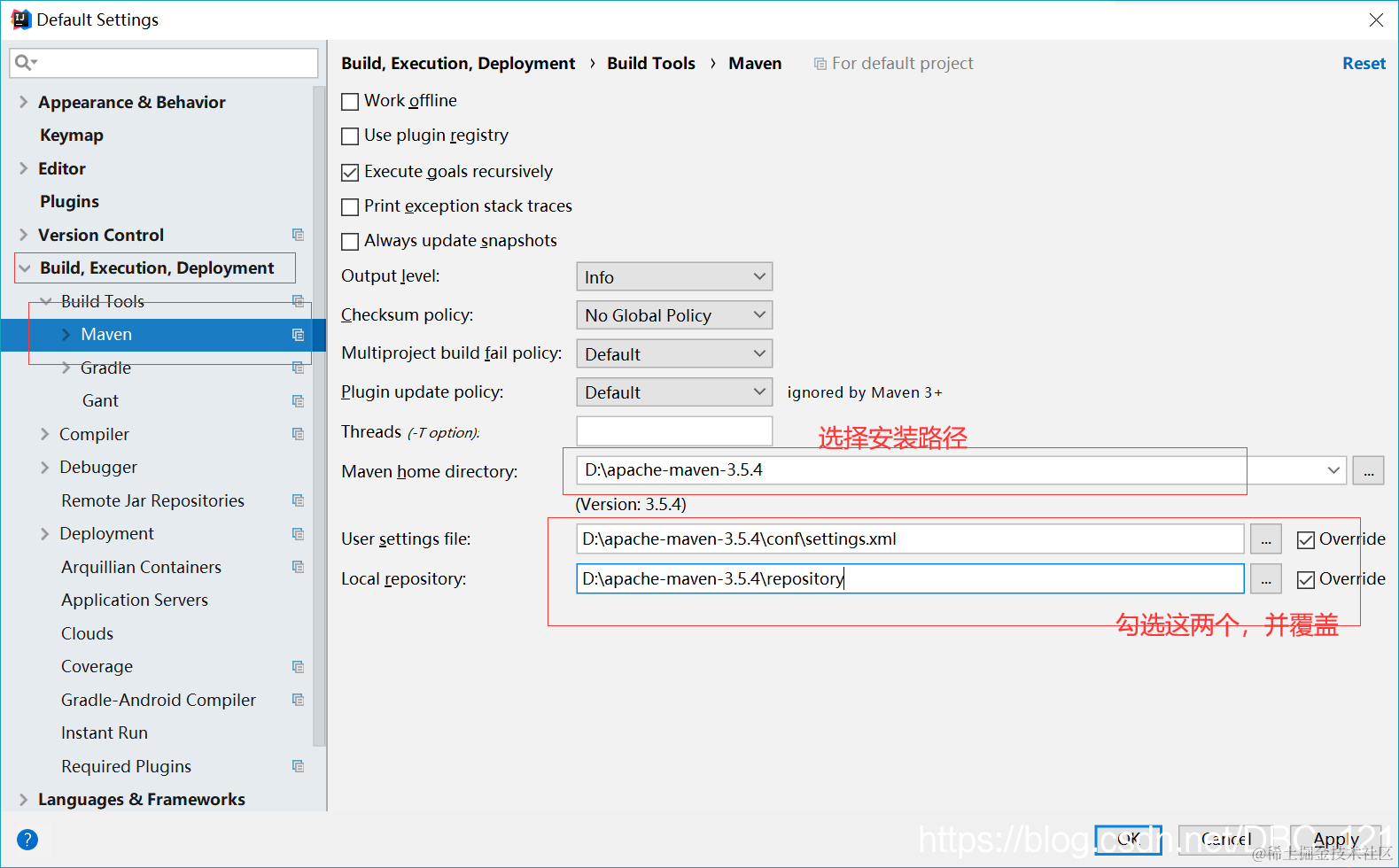Click the IntelliJ IDEA logo in title bar

pyautogui.click(x=20, y=19)
